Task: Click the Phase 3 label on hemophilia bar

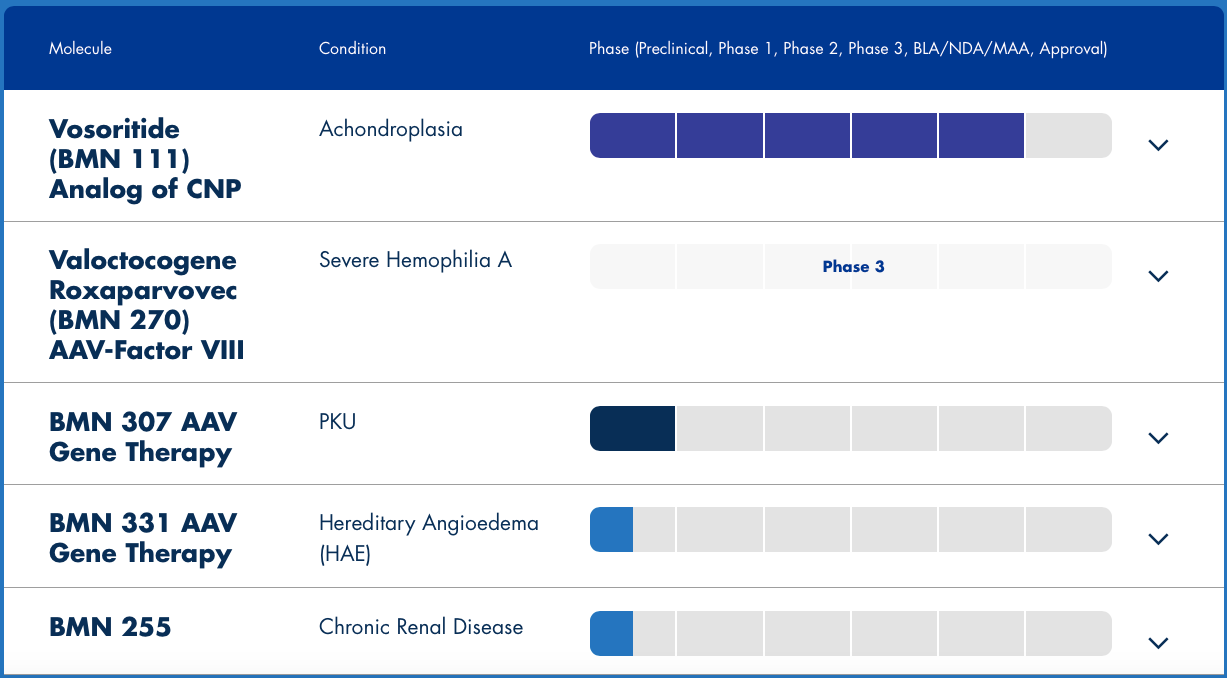Action: (853, 267)
